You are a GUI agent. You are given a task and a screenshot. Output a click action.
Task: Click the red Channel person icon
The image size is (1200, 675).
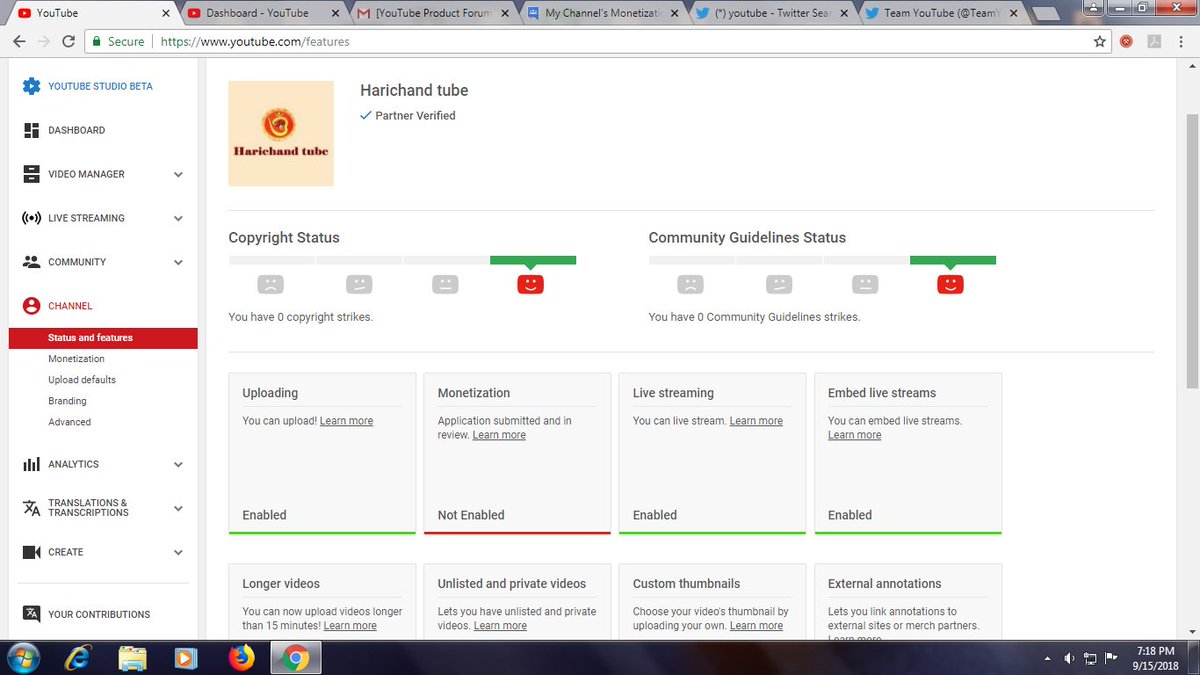(x=31, y=306)
